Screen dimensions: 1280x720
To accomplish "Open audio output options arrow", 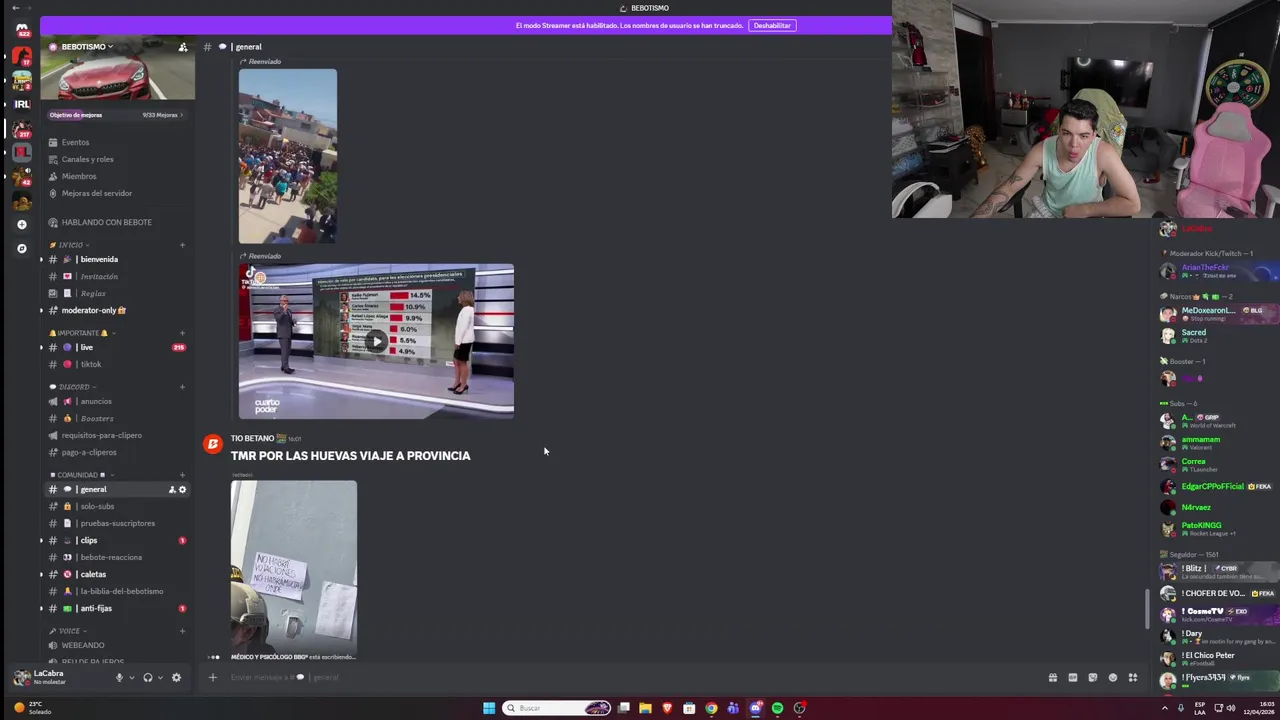I will pos(159,678).
